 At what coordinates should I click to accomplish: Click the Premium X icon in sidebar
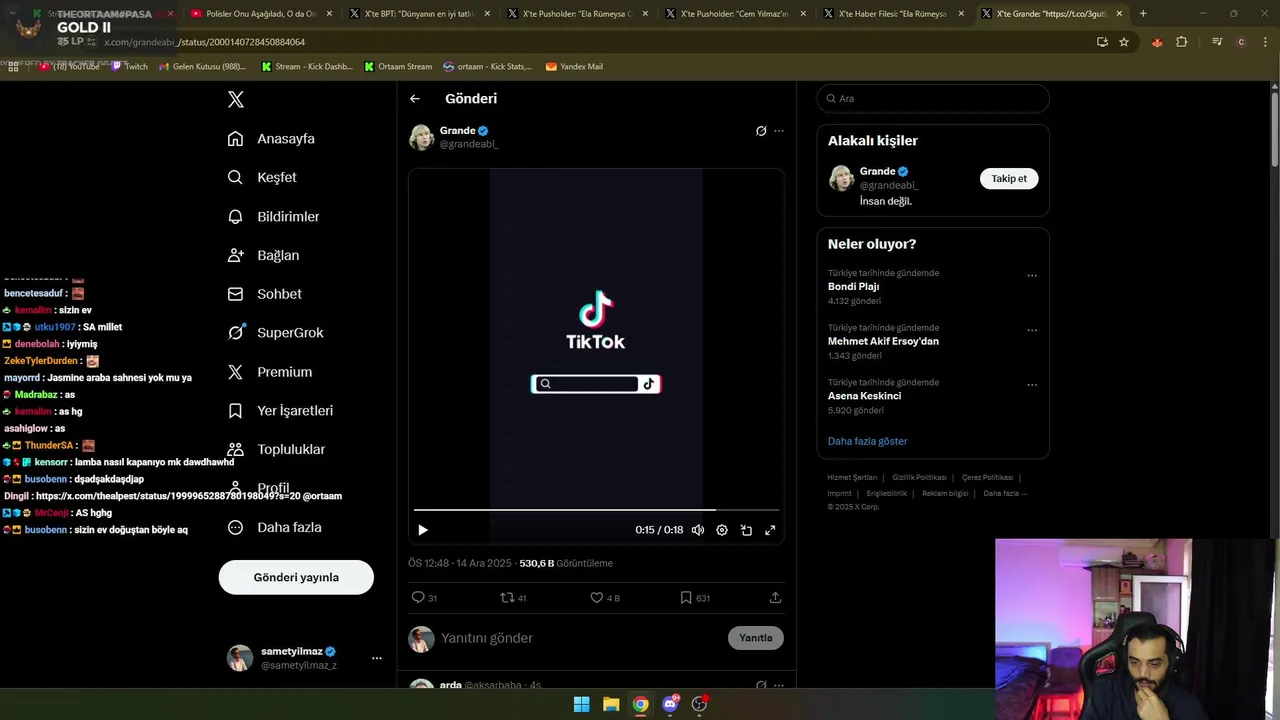[x=235, y=372]
